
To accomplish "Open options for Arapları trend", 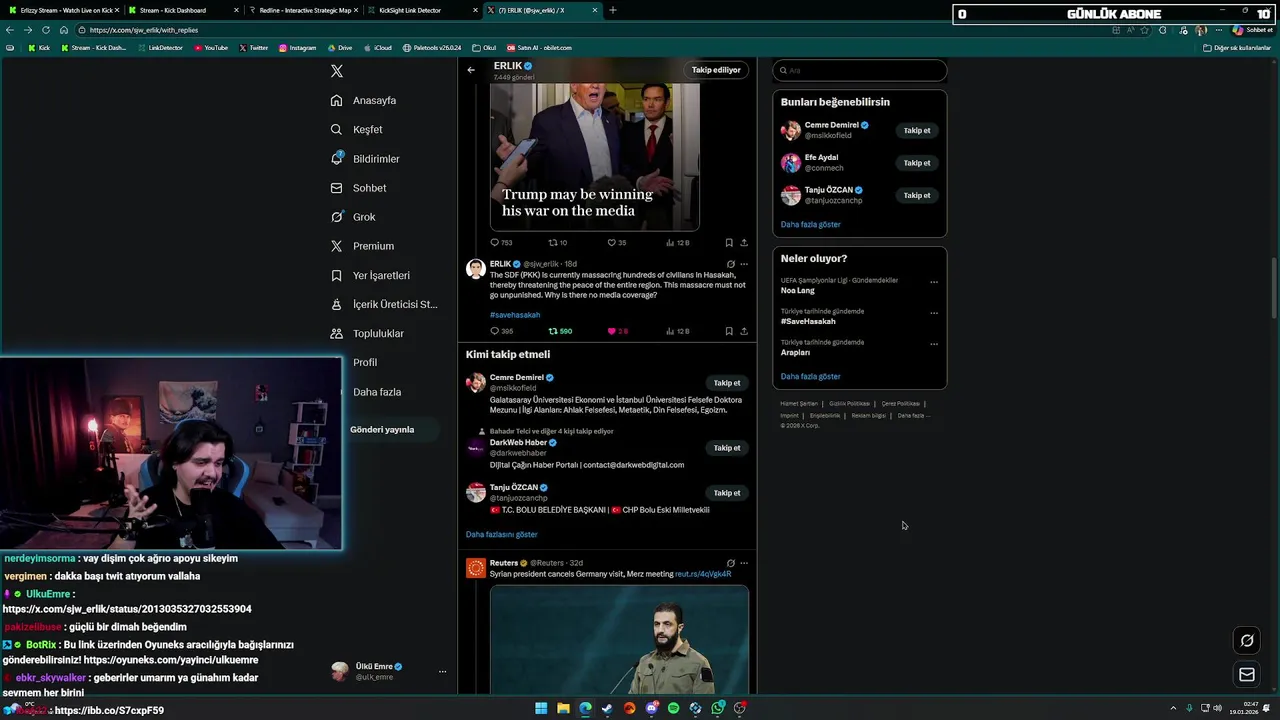I will pos(934,344).
